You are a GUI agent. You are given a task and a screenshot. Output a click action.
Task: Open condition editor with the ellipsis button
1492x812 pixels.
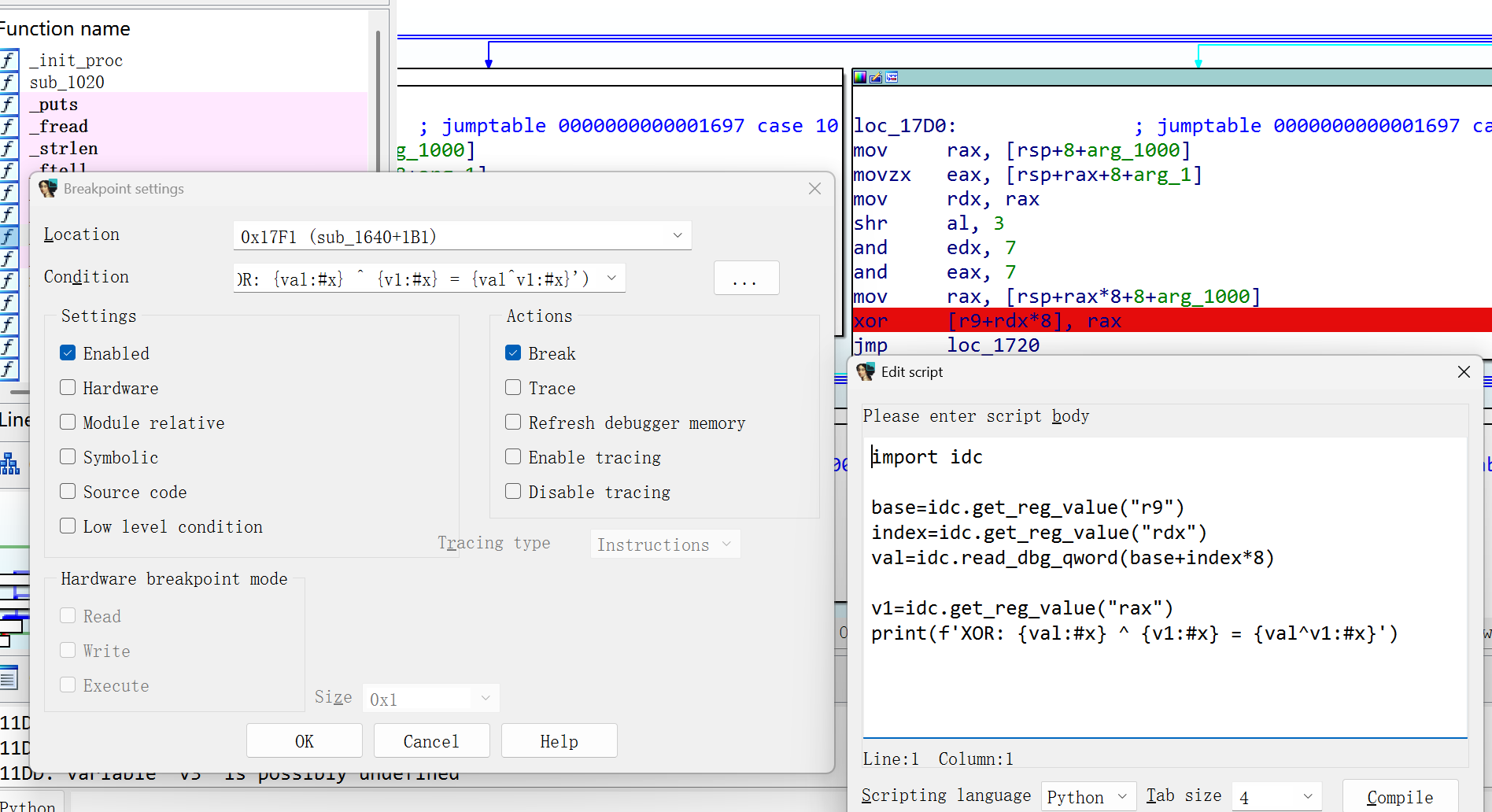coord(745,279)
